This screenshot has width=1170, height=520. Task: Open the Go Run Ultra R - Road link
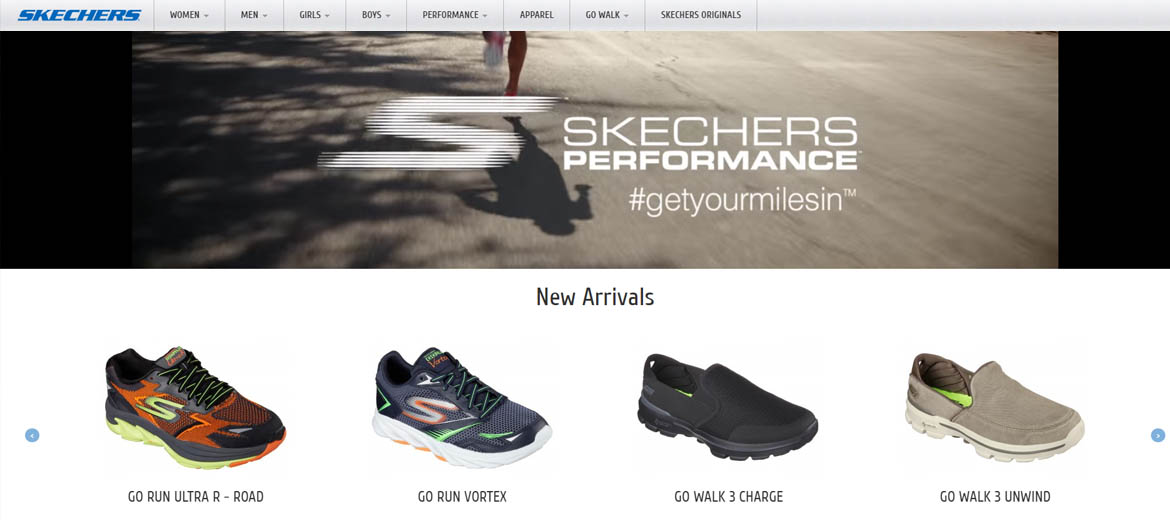click(195, 497)
